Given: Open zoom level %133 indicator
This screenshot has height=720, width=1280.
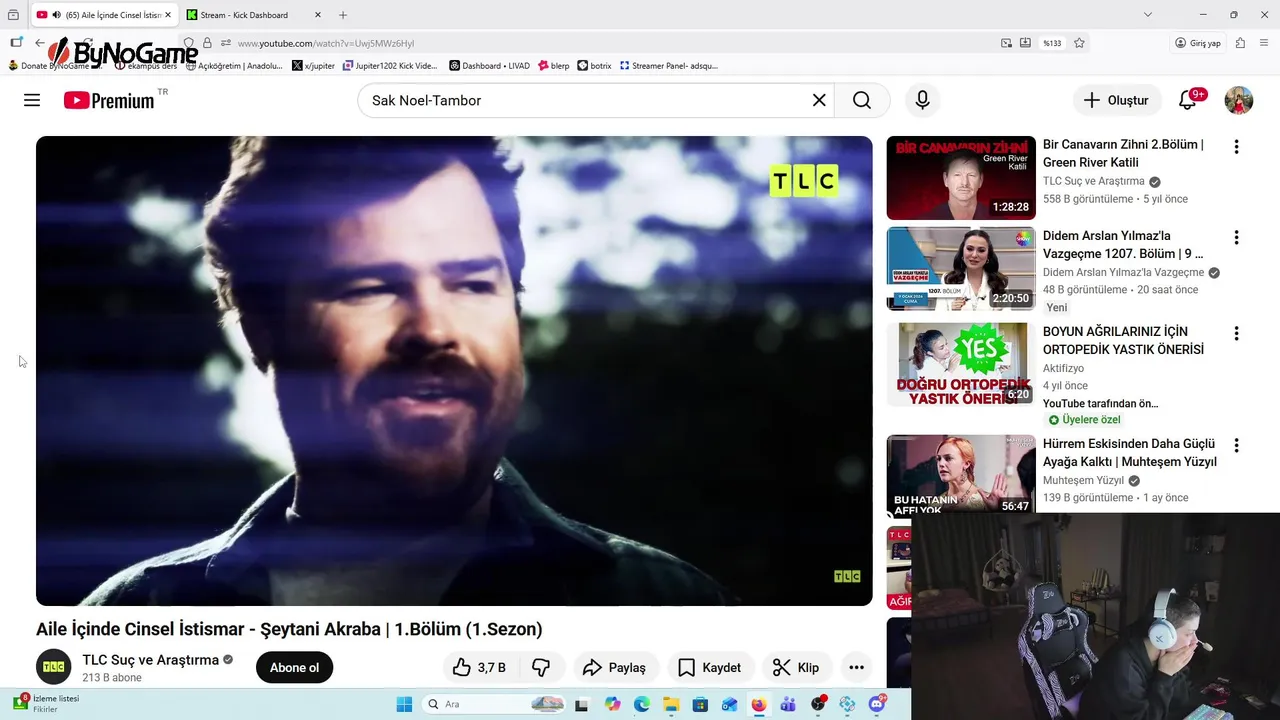Looking at the screenshot, I should click(1052, 43).
